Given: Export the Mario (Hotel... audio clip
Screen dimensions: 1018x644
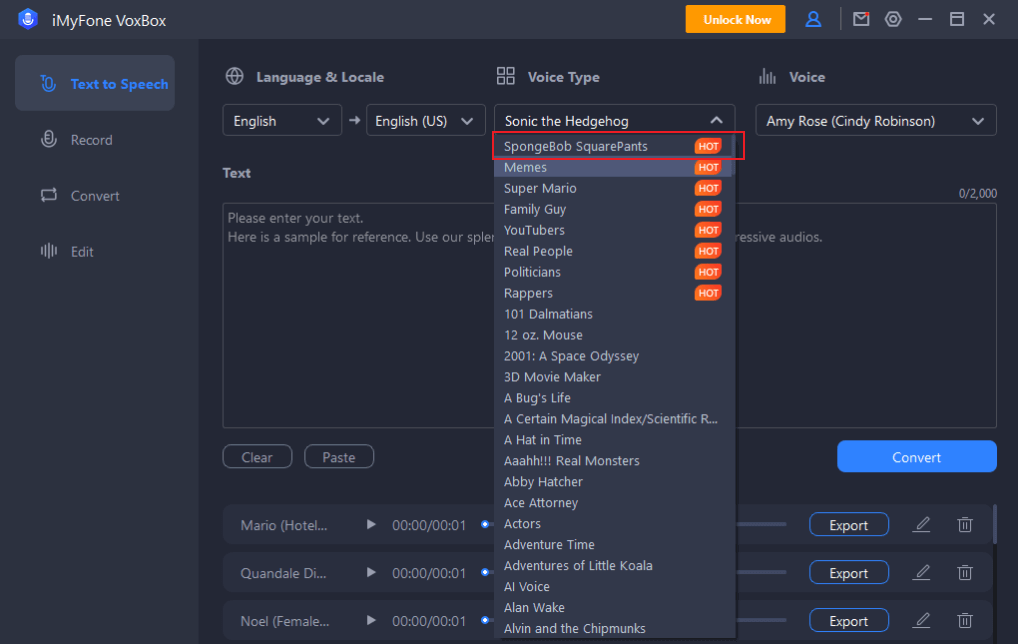Looking at the screenshot, I should click(x=849, y=525).
